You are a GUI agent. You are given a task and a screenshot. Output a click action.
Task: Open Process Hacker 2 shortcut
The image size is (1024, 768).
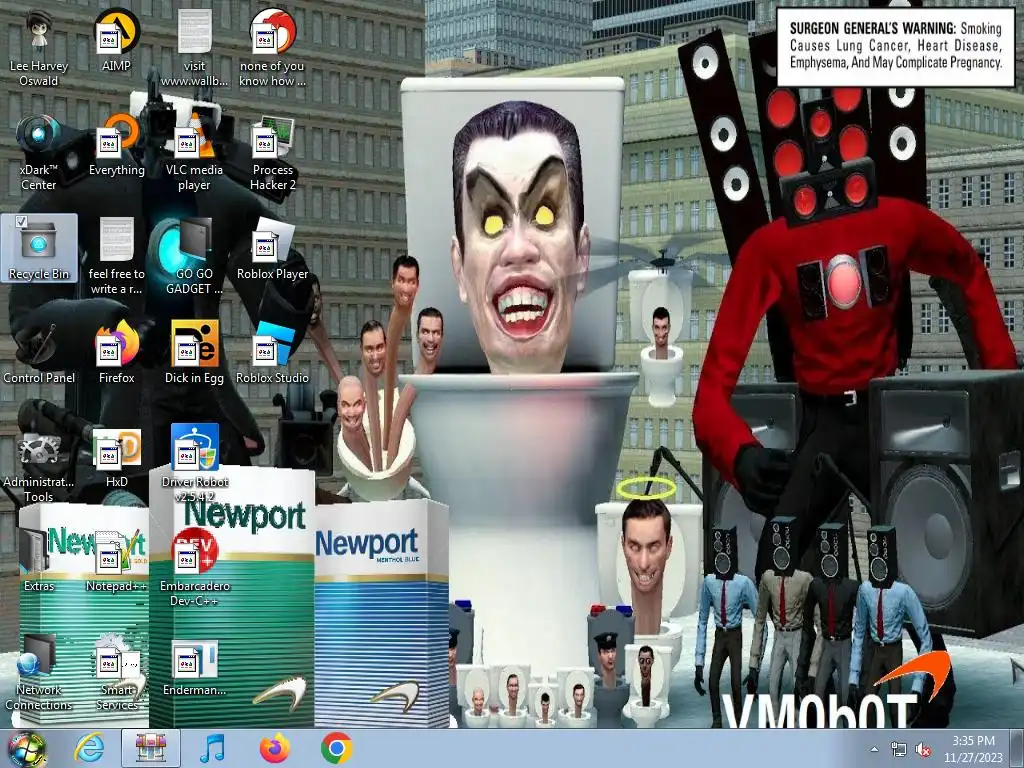click(x=272, y=153)
